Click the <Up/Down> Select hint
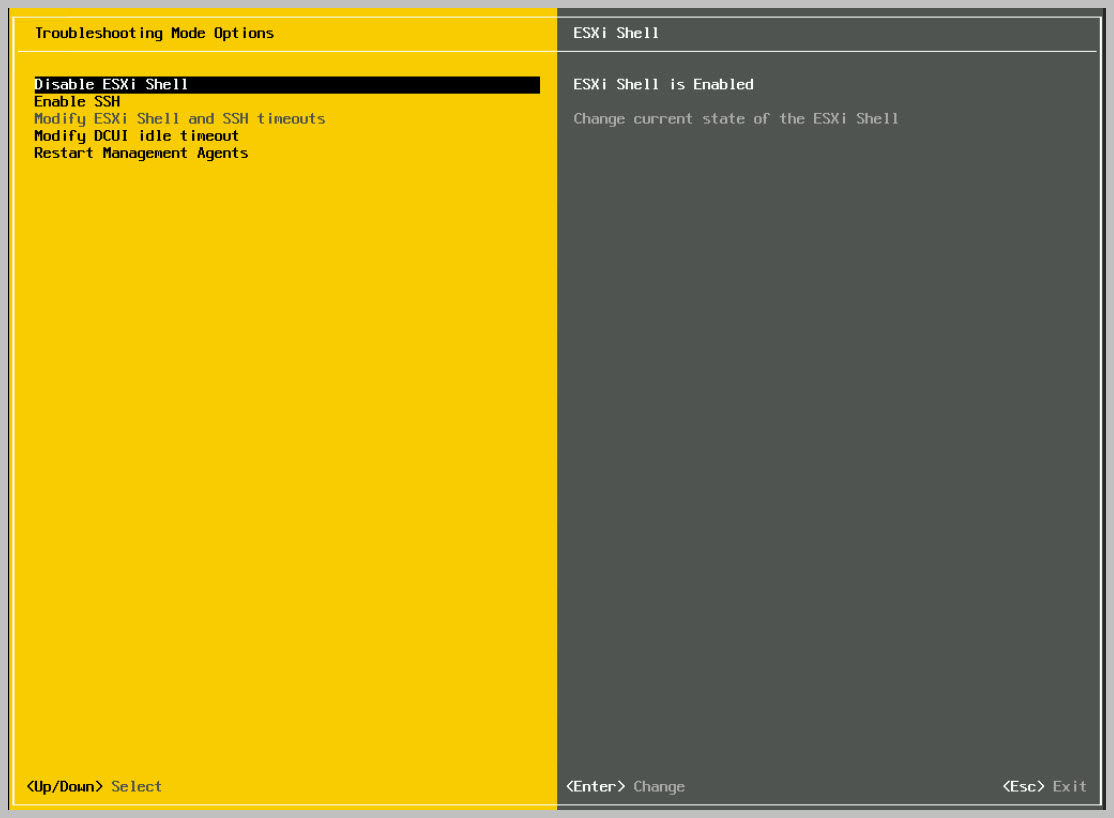1114x818 pixels. coord(94,787)
